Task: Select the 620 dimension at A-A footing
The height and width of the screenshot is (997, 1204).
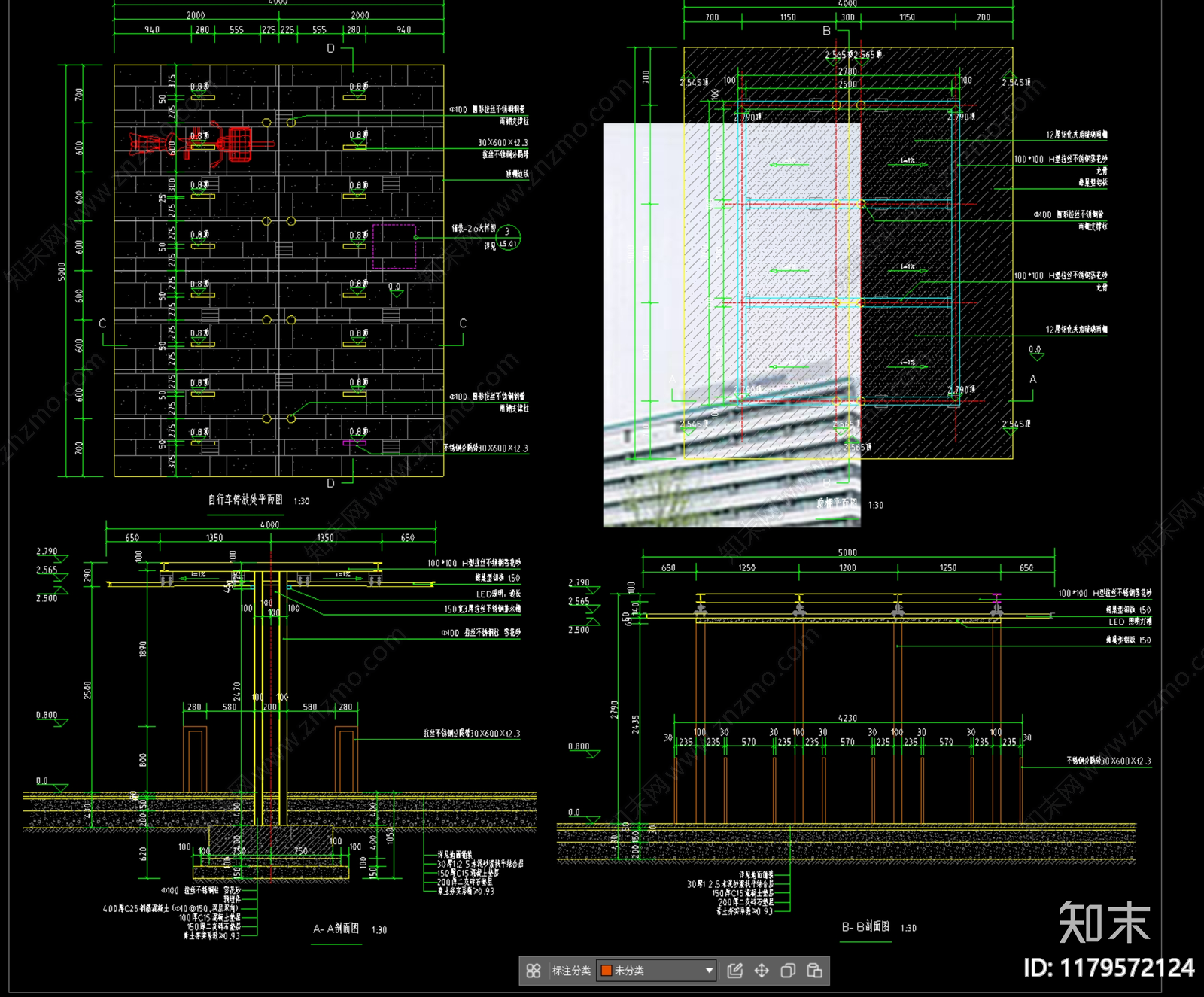Action: coord(143,853)
